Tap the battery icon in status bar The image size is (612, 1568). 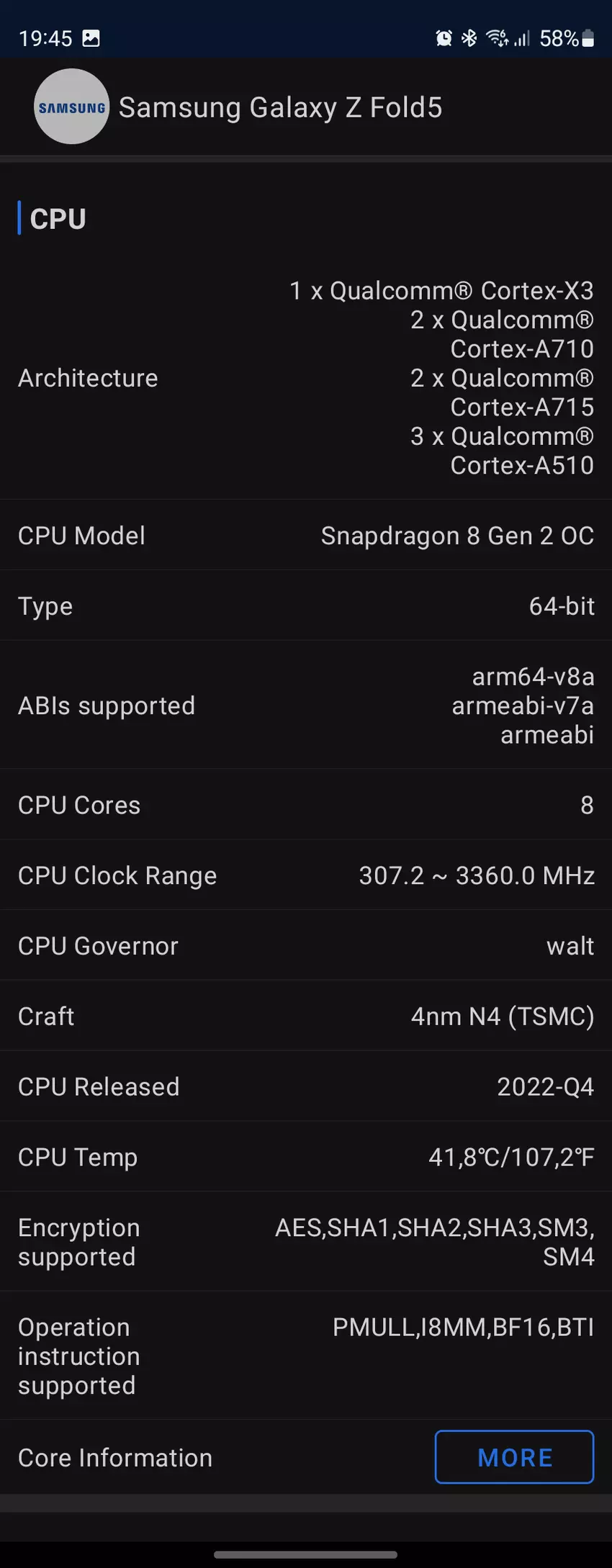coord(588,38)
